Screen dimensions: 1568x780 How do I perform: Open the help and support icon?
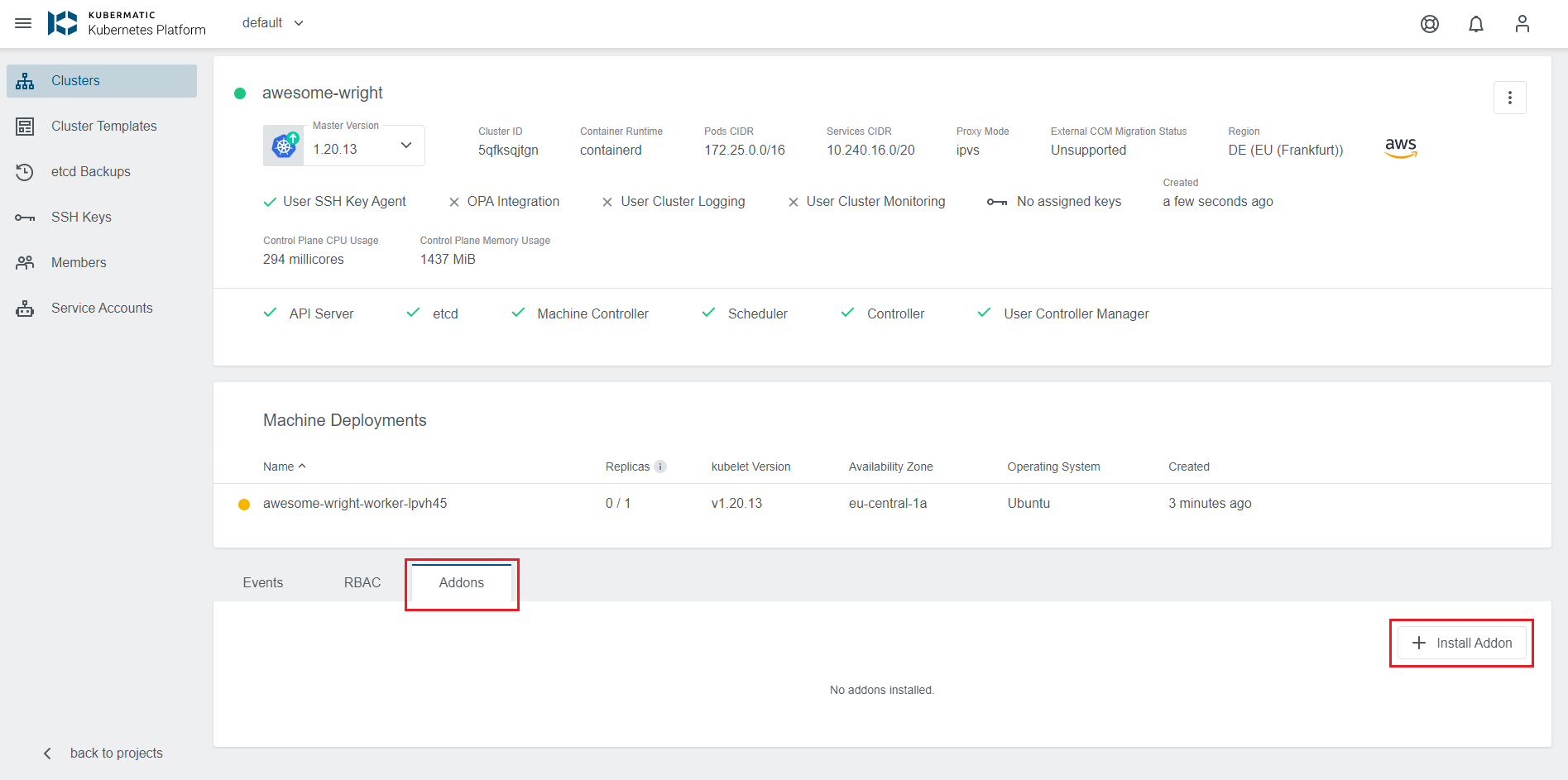tap(1430, 24)
